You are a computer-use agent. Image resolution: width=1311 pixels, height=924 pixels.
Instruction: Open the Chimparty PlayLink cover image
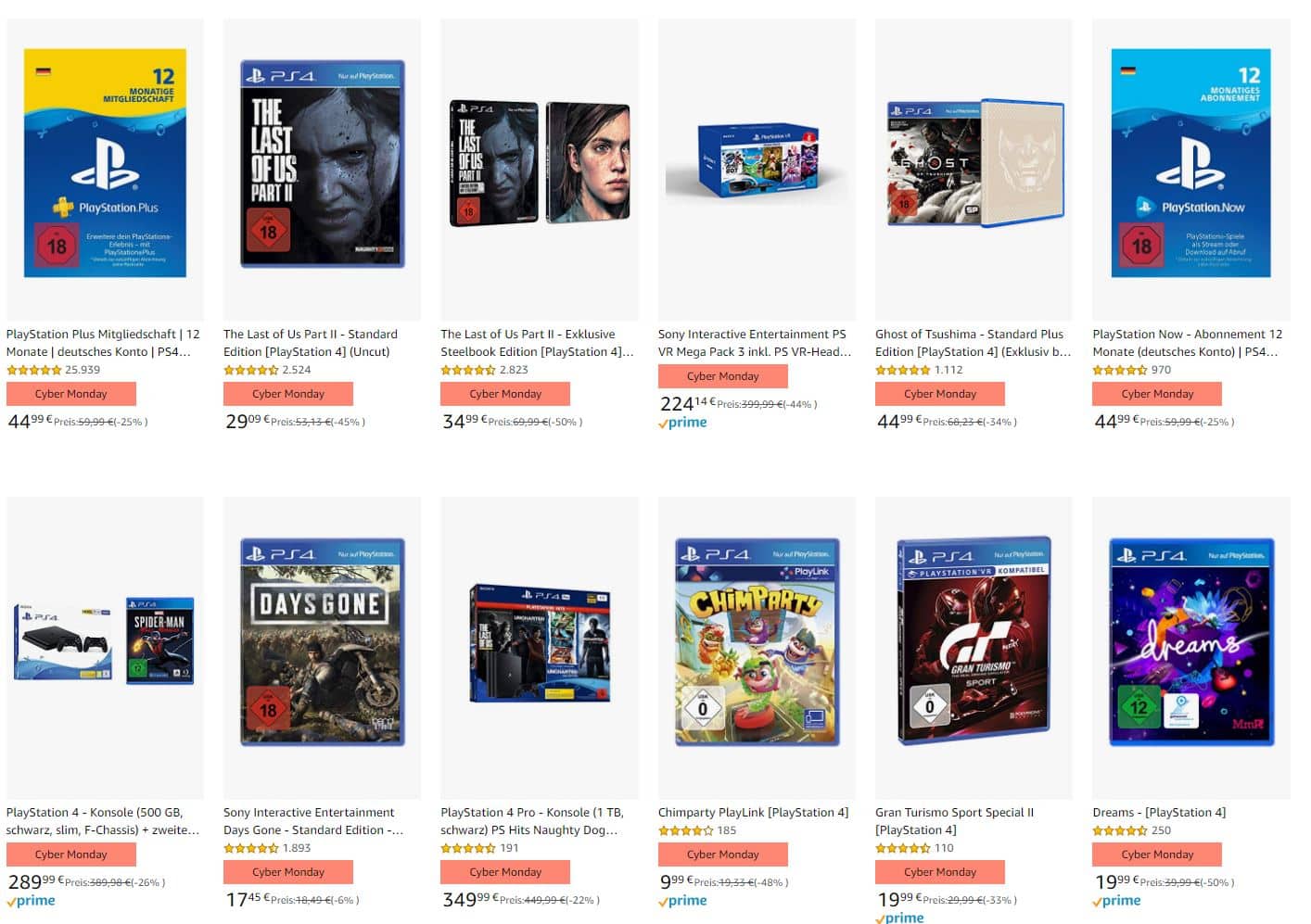757,641
